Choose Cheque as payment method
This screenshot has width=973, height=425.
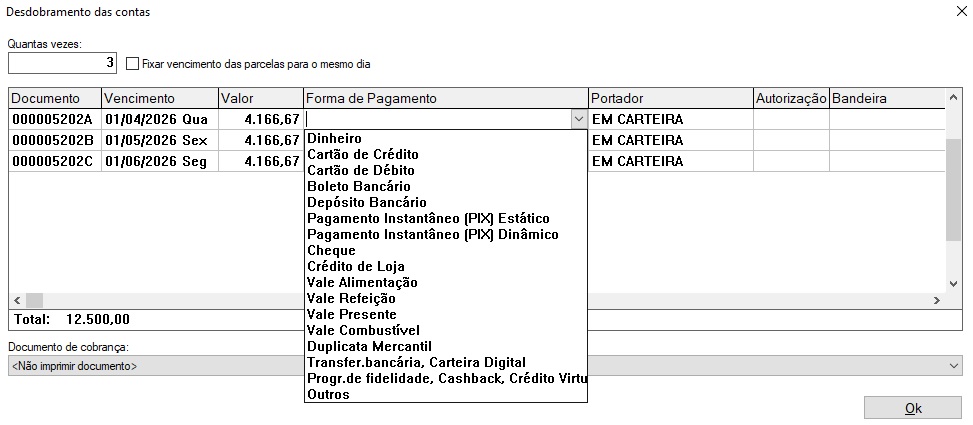coord(332,250)
